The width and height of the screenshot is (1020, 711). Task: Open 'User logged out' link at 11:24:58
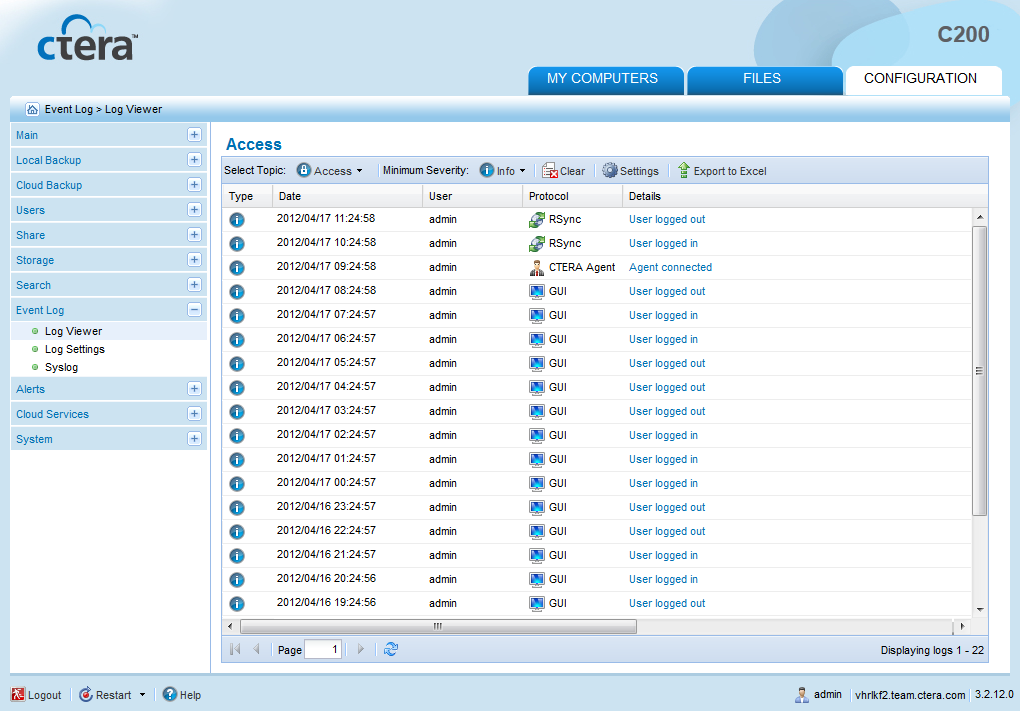[667, 219]
